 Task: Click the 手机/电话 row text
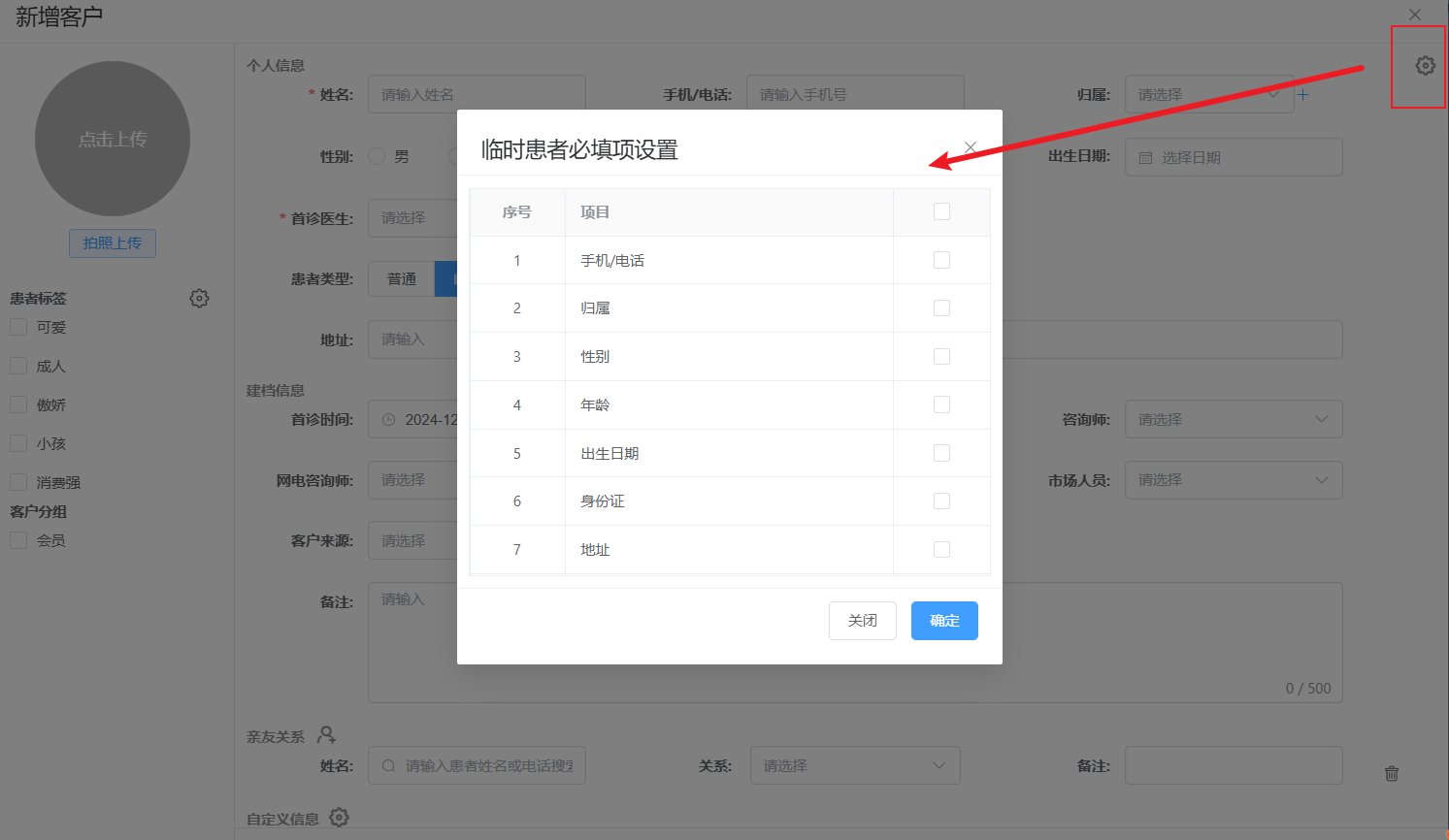tap(612, 260)
